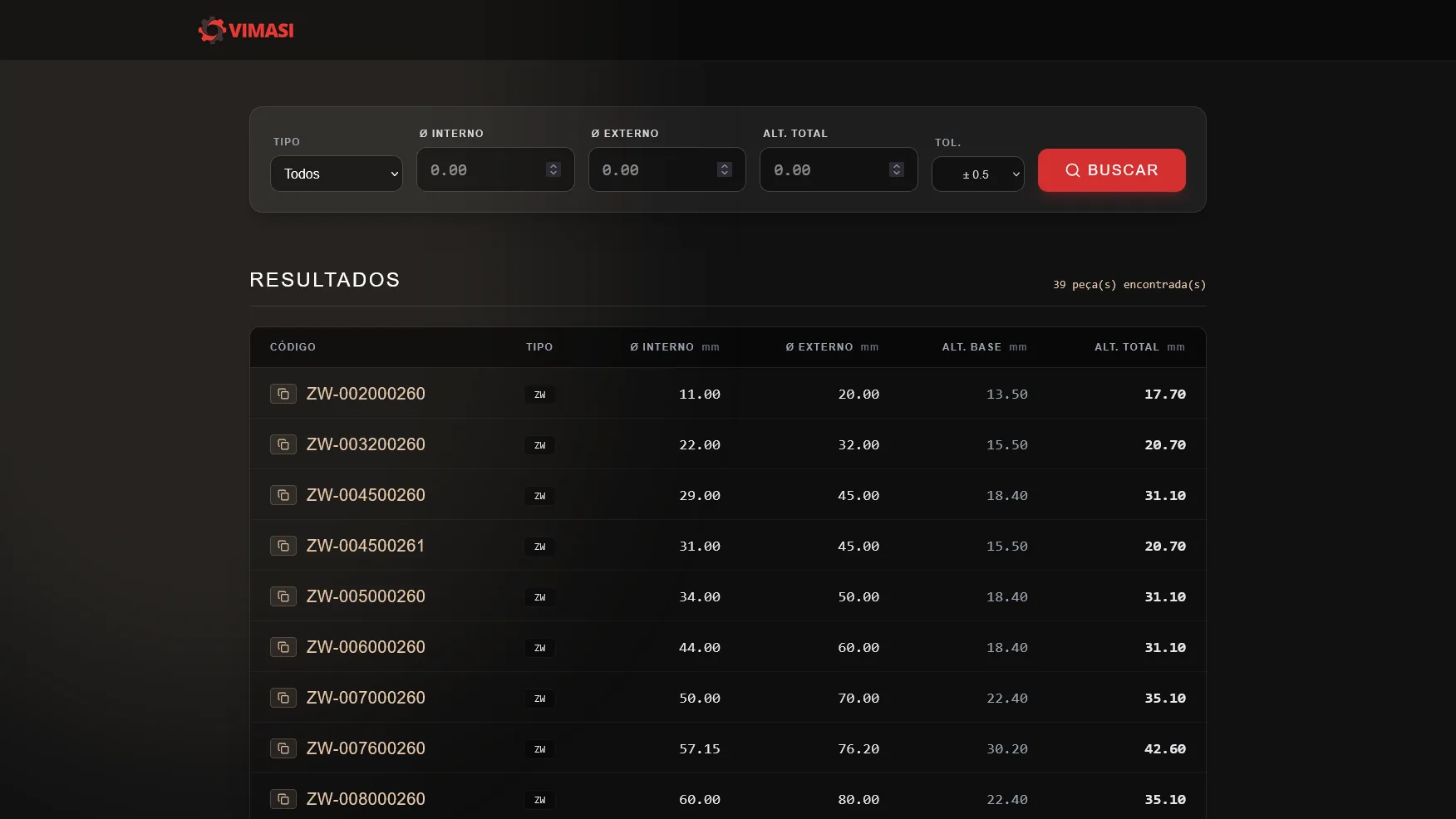Viewport: 1456px width, 819px height.
Task: Click the ALT. TOTAL mm column header
Action: coord(1139,347)
